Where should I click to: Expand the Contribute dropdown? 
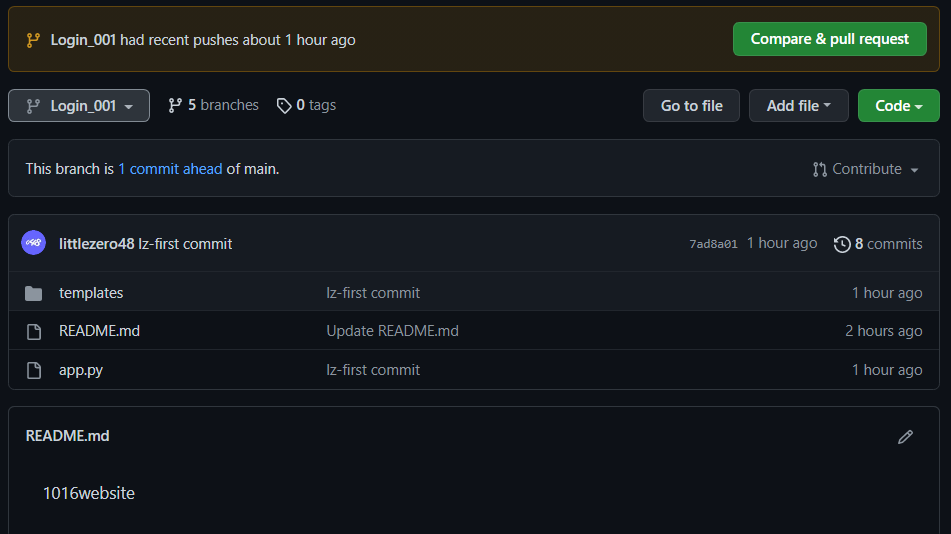click(865, 169)
